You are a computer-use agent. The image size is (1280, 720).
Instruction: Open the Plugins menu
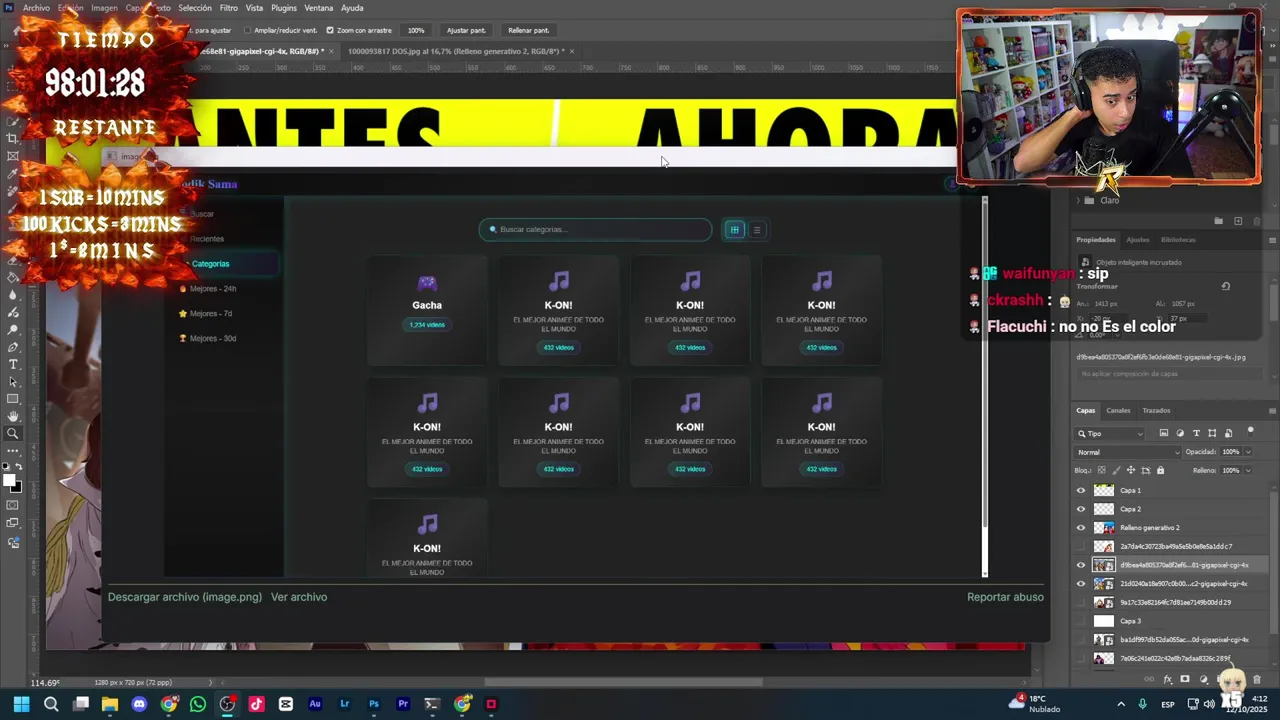(x=284, y=8)
